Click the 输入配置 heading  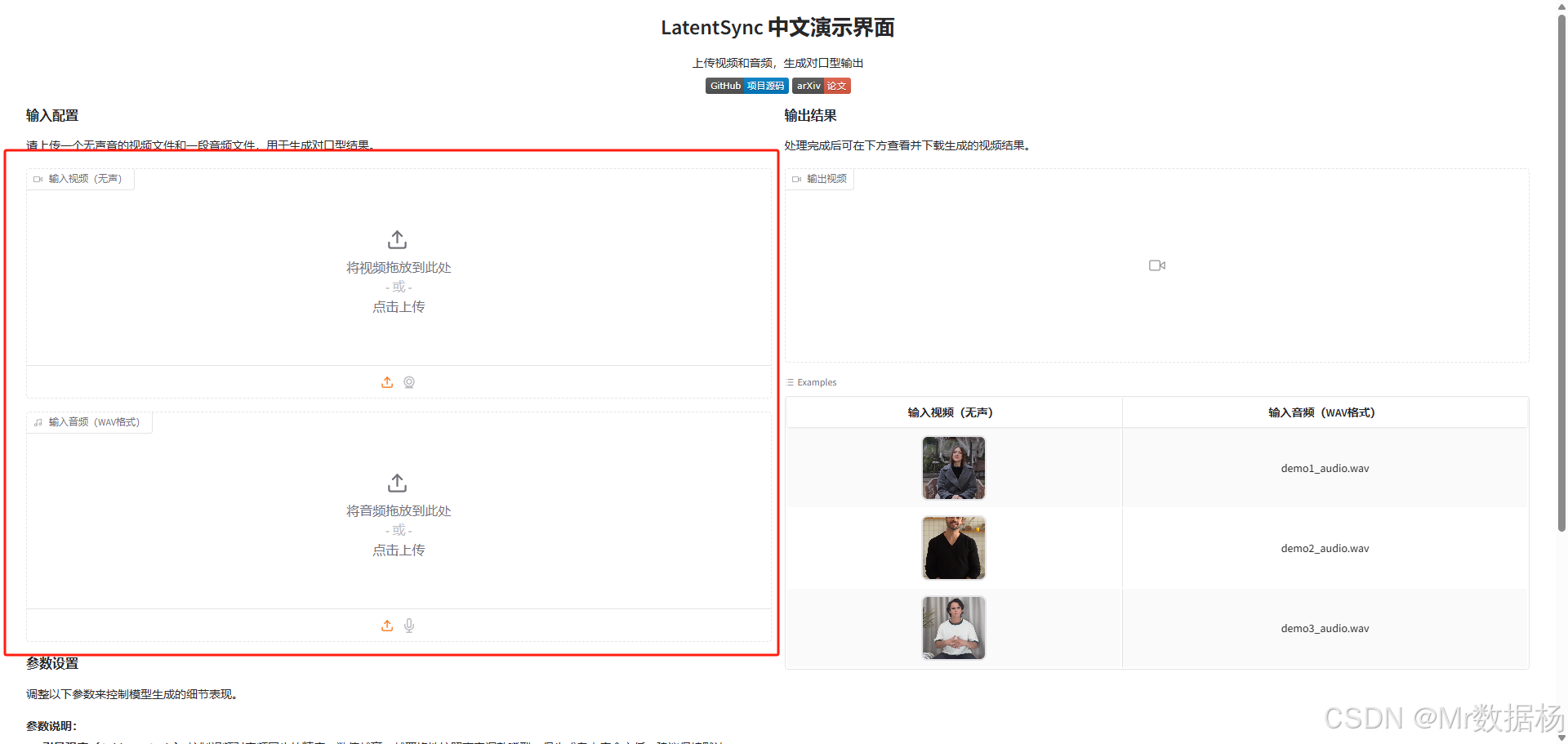pos(52,115)
